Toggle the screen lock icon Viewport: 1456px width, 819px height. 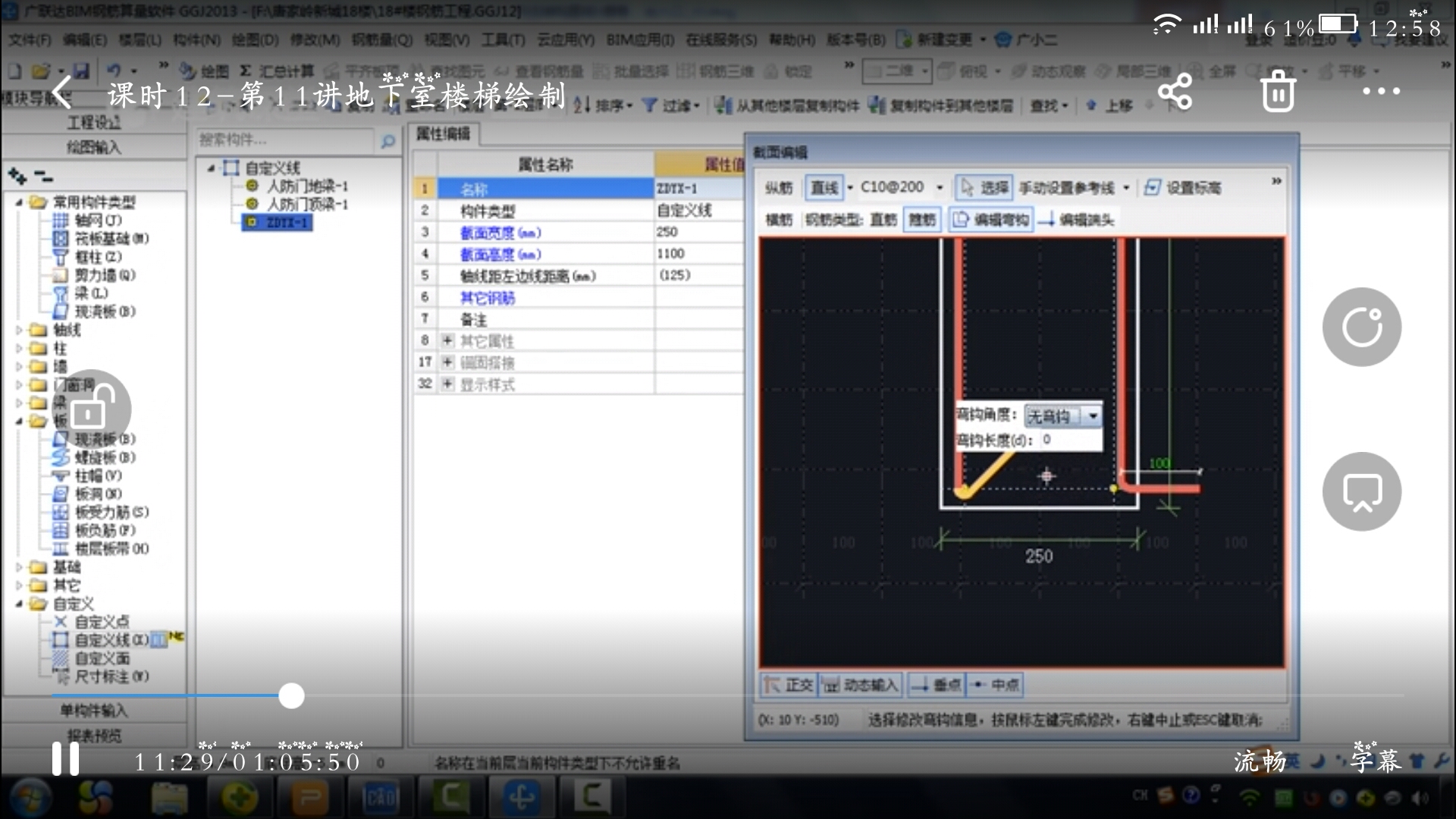[91, 408]
